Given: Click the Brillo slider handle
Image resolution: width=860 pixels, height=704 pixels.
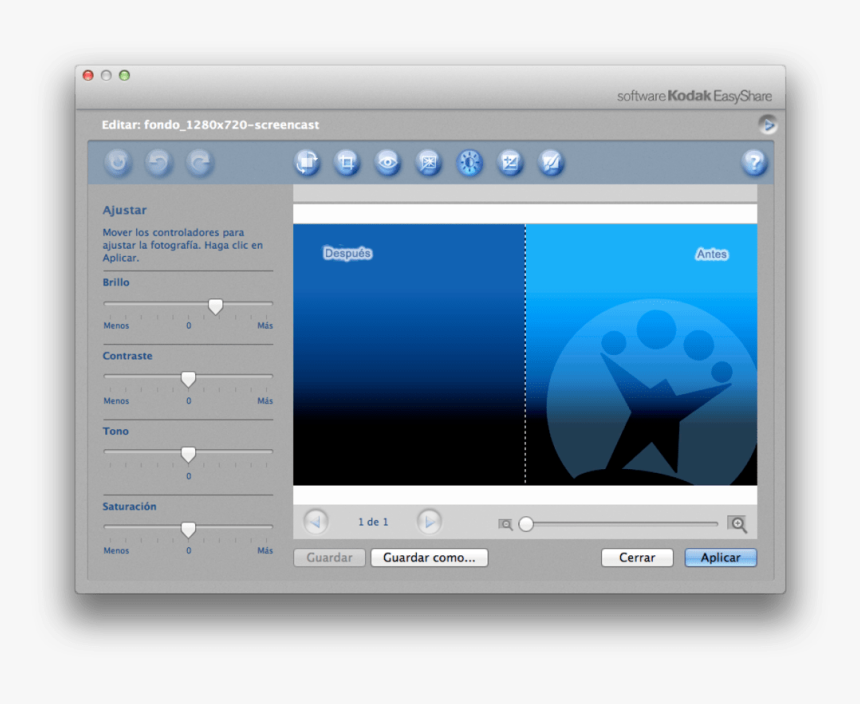Looking at the screenshot, I should point(215,305).
